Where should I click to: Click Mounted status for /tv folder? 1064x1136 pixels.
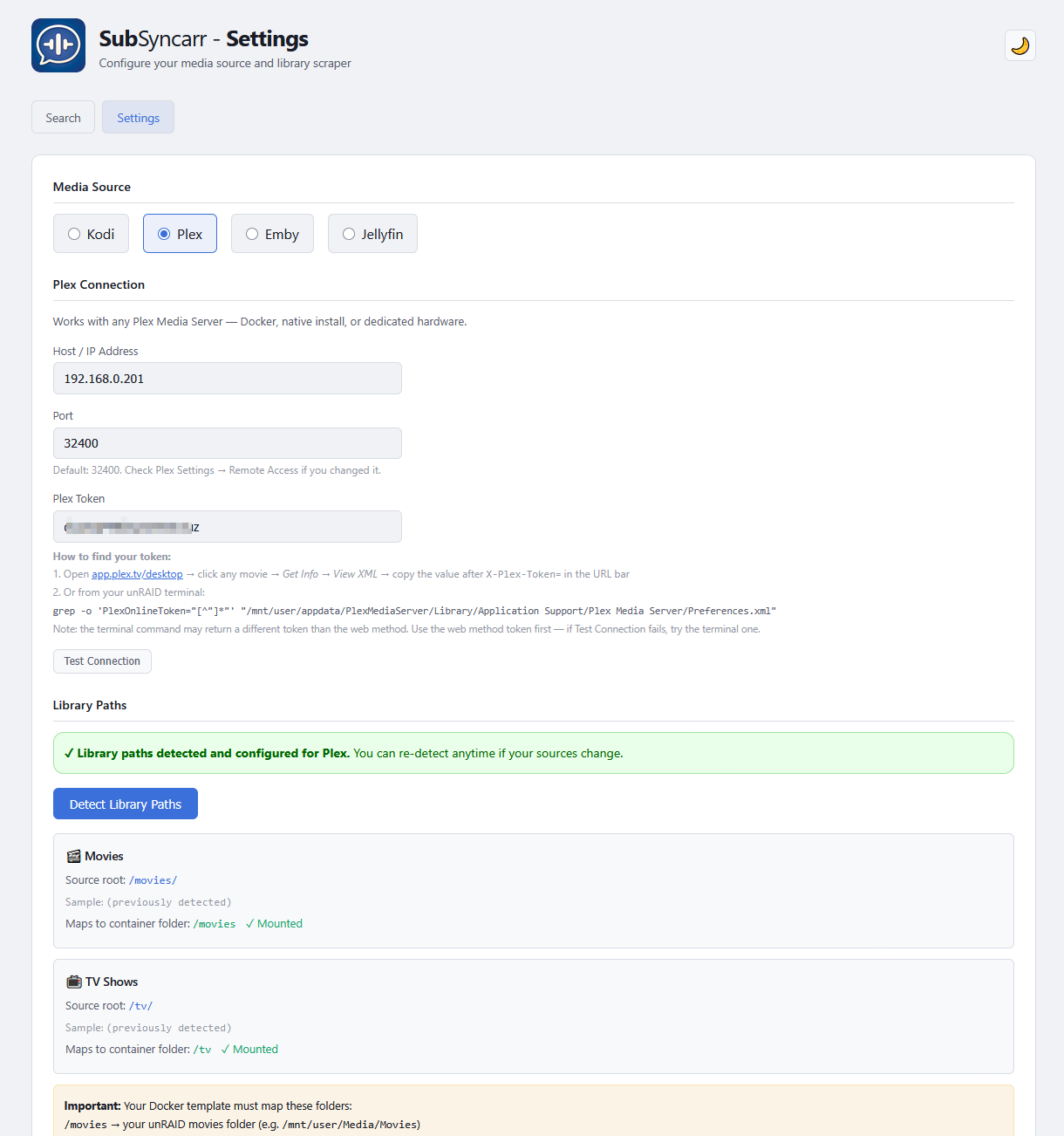[x=249, y=1050]
